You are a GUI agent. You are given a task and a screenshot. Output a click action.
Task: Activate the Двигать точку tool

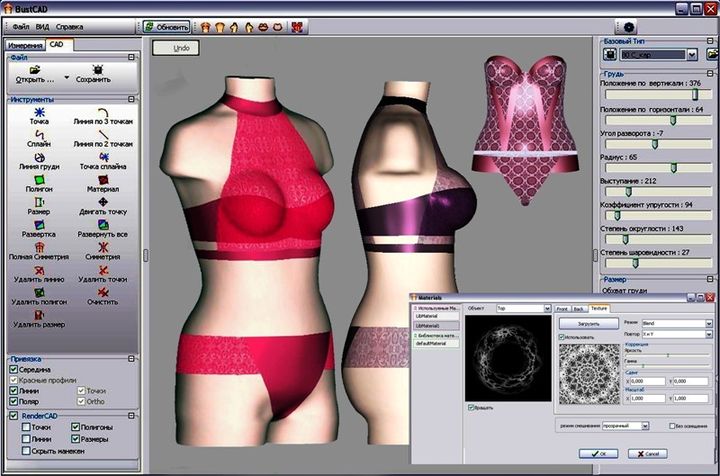[102, 206]
